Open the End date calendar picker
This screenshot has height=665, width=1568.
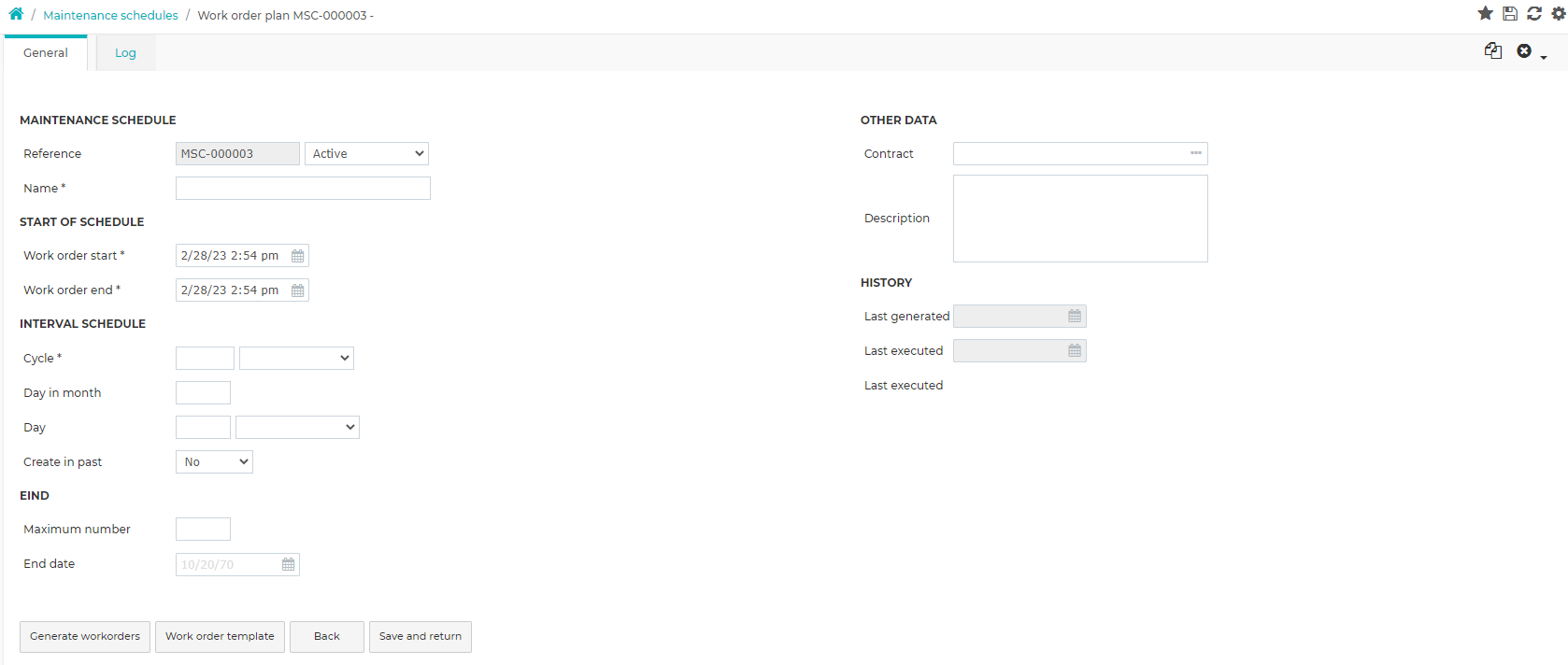click(x=289, y=564)
